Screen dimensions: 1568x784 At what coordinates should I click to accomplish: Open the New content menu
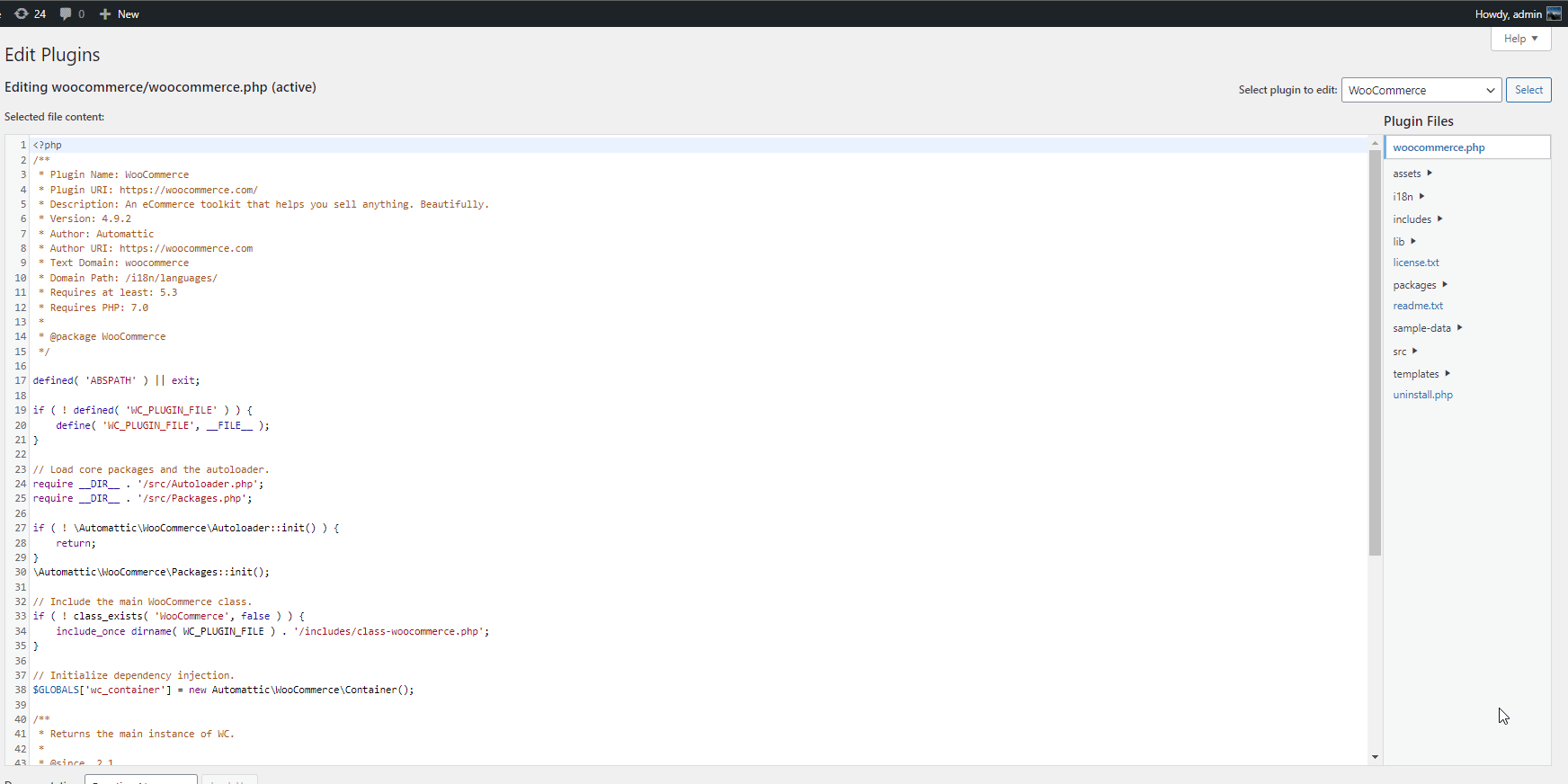click(119, 13)
